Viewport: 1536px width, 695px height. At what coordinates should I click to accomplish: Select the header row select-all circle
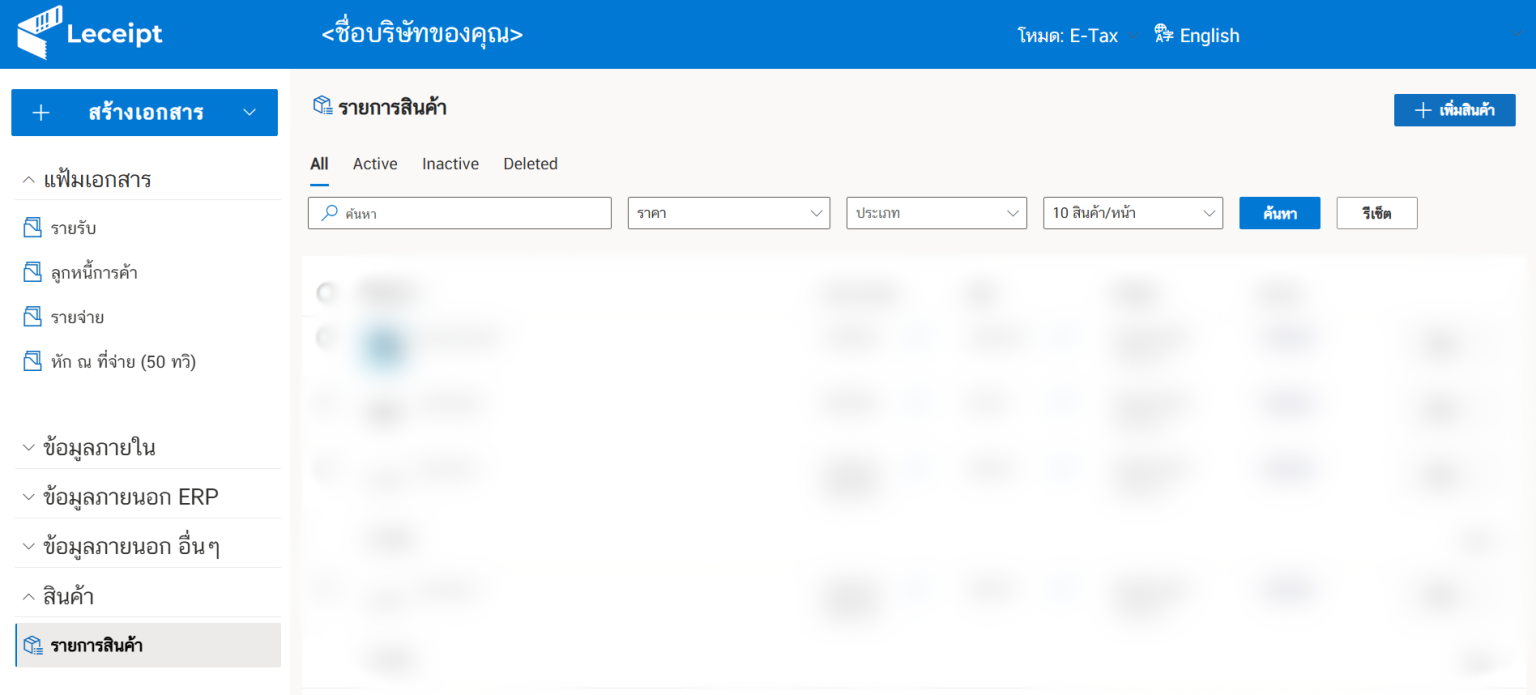326,293
